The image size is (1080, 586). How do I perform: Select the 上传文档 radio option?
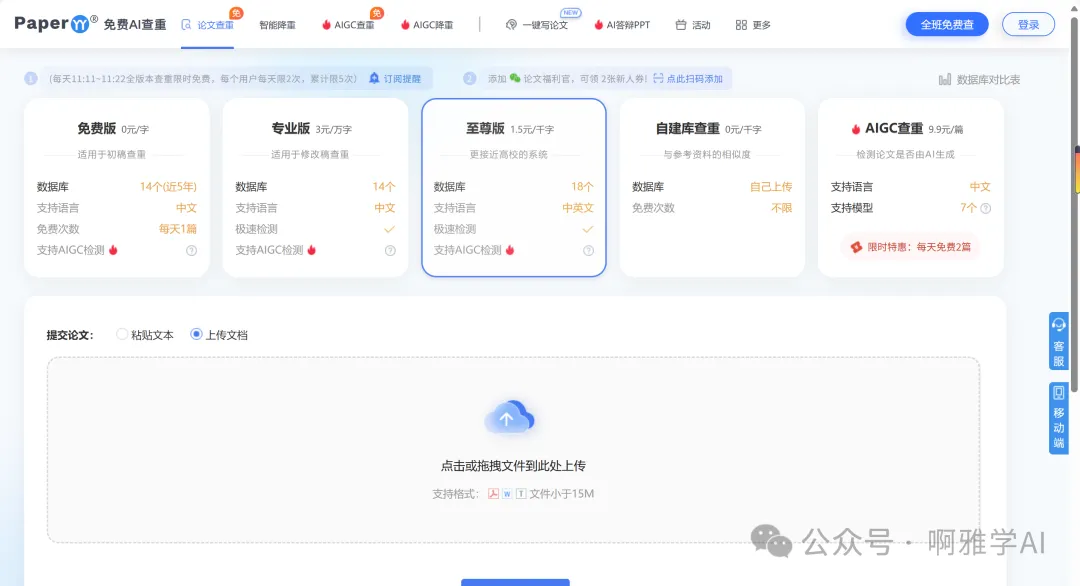click(x=197, y=335)
